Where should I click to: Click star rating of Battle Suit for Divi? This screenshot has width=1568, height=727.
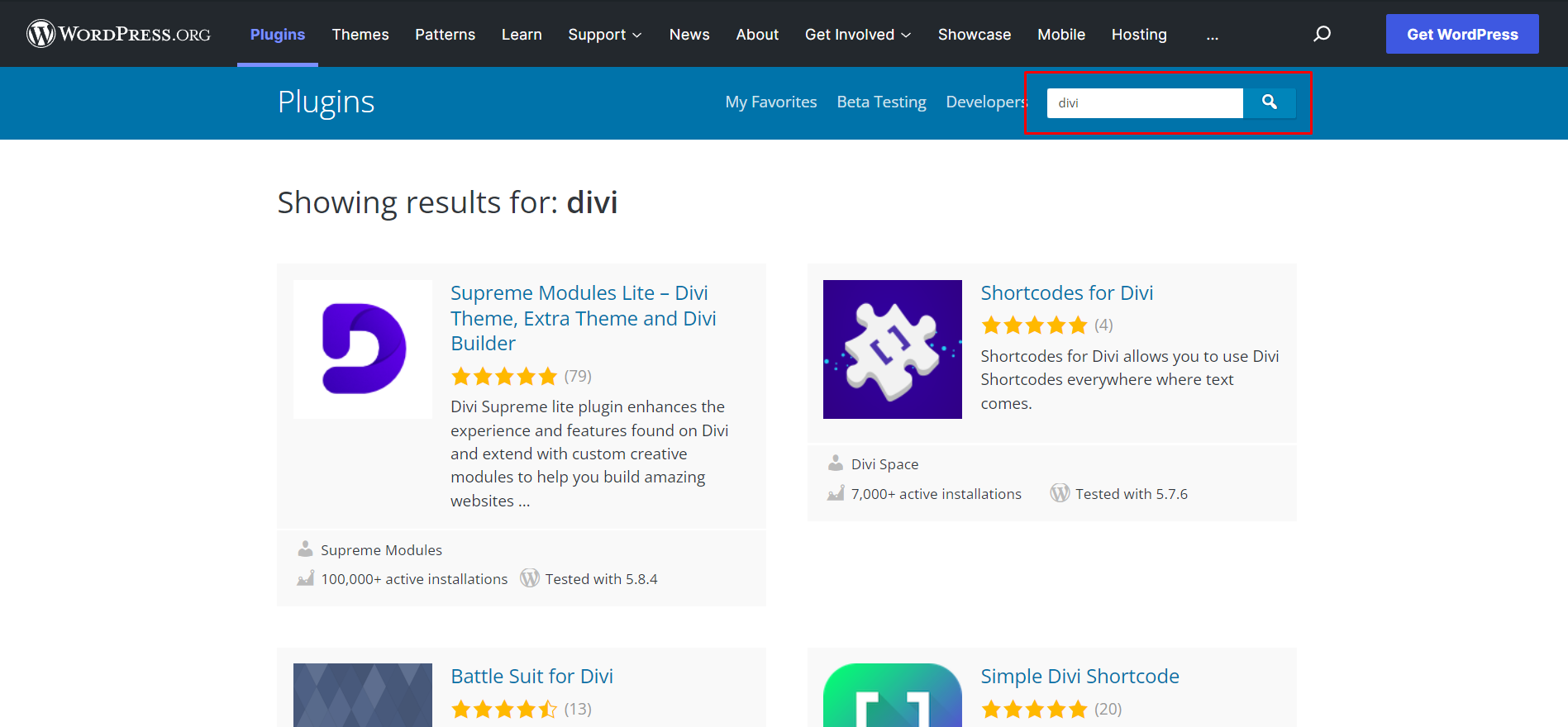tap(504, 709)
